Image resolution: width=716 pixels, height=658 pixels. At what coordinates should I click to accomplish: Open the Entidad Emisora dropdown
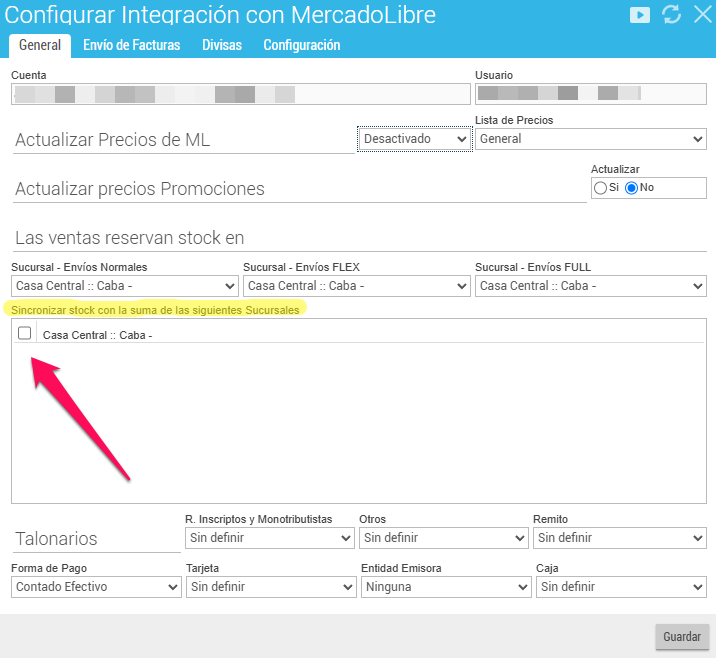445,587
